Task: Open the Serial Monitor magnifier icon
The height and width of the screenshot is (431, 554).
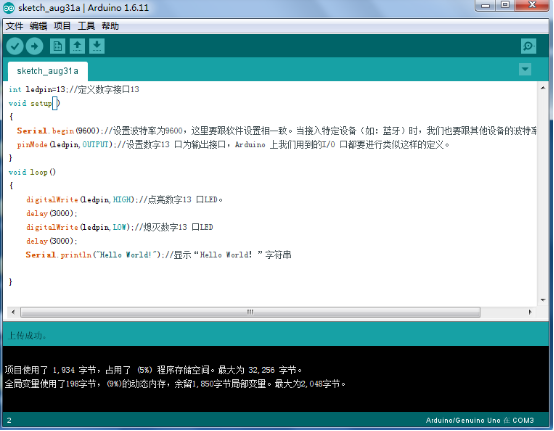Action: click(528, 46)
